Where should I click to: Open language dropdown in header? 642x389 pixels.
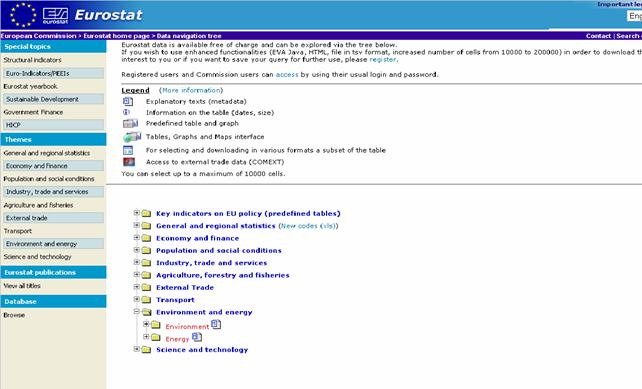click(x=634, y=16)
